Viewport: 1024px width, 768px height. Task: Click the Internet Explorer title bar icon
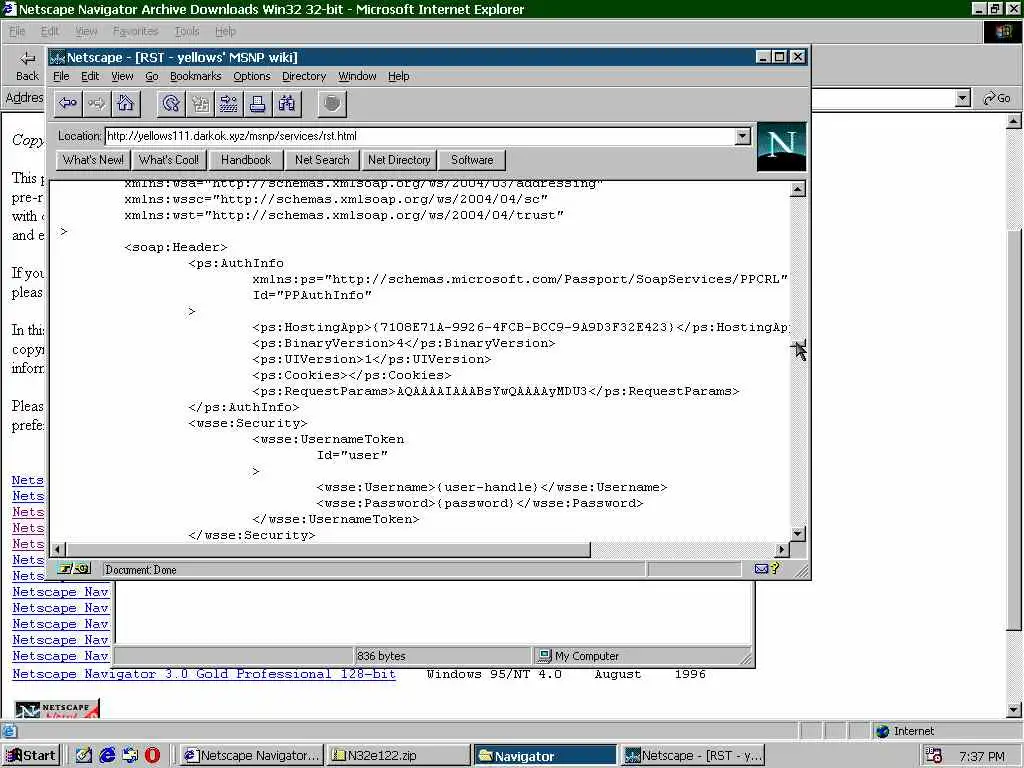click(9, 9)
